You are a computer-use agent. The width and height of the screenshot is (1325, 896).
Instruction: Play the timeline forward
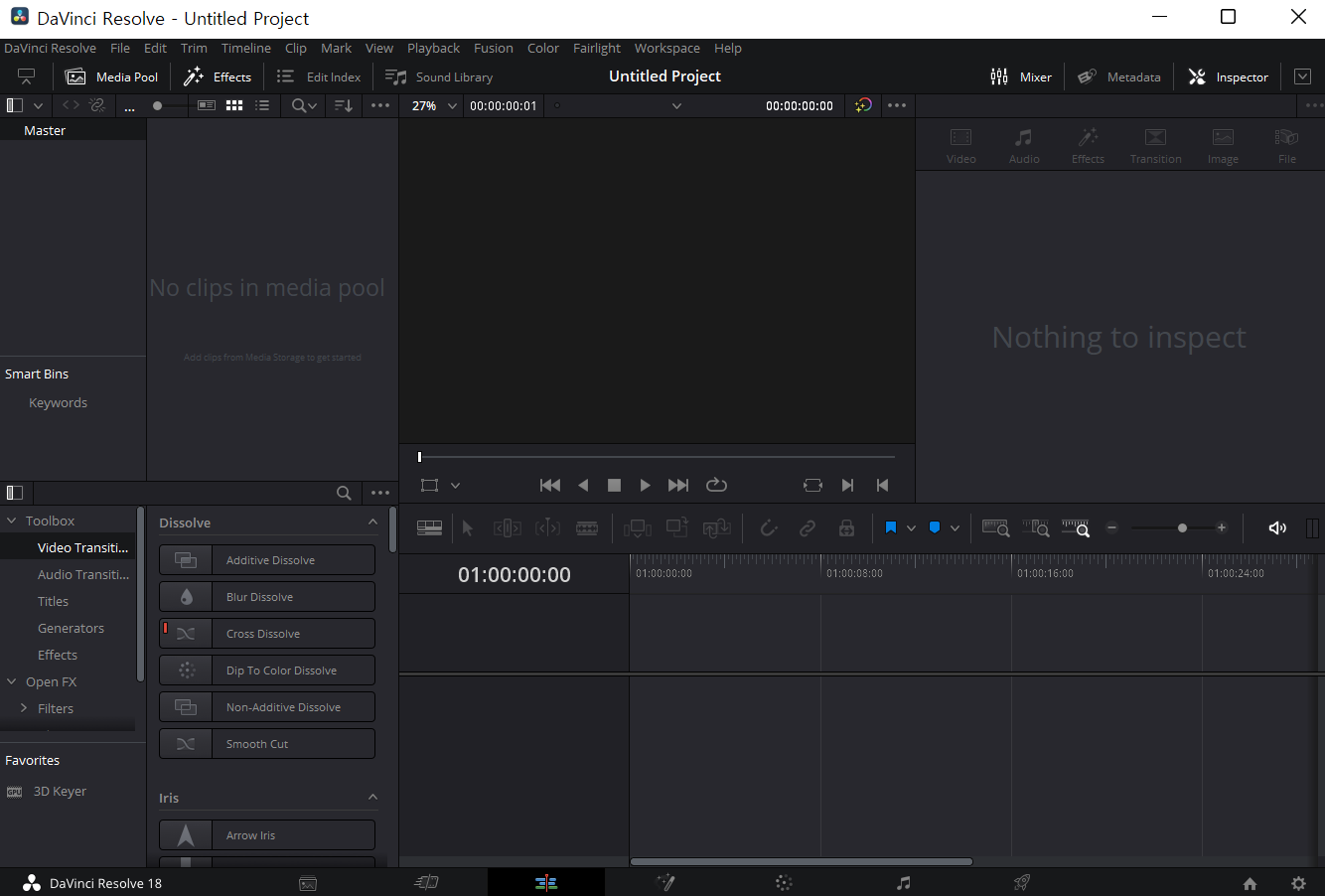pos(645,485)
